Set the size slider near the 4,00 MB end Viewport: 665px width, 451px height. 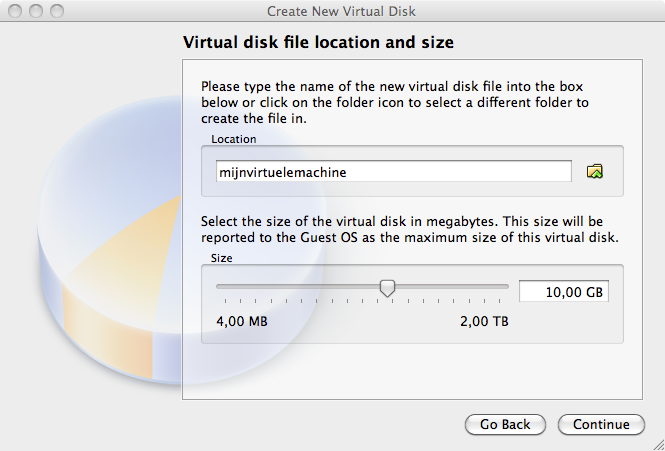click(x=225, y=286)
